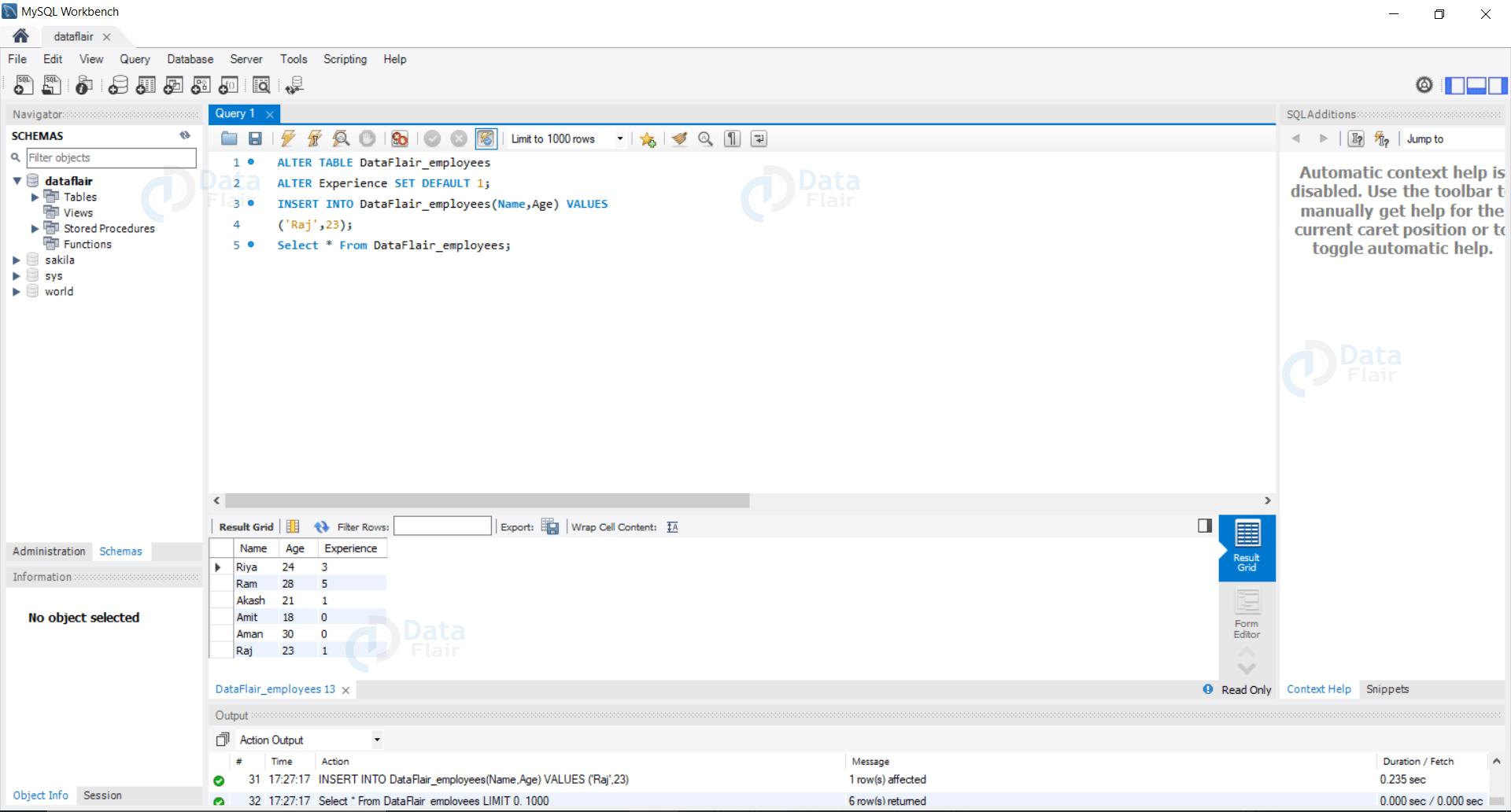Expand the sys schema
This screenshot has width=1511, height=812.
[17, 275]
